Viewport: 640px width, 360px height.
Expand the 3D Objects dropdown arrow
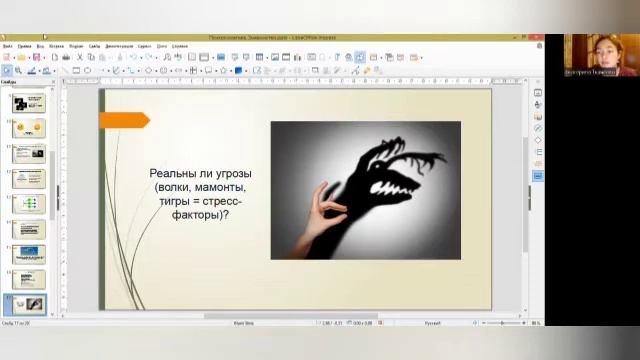pyautogui.click(x=246, y=71)
